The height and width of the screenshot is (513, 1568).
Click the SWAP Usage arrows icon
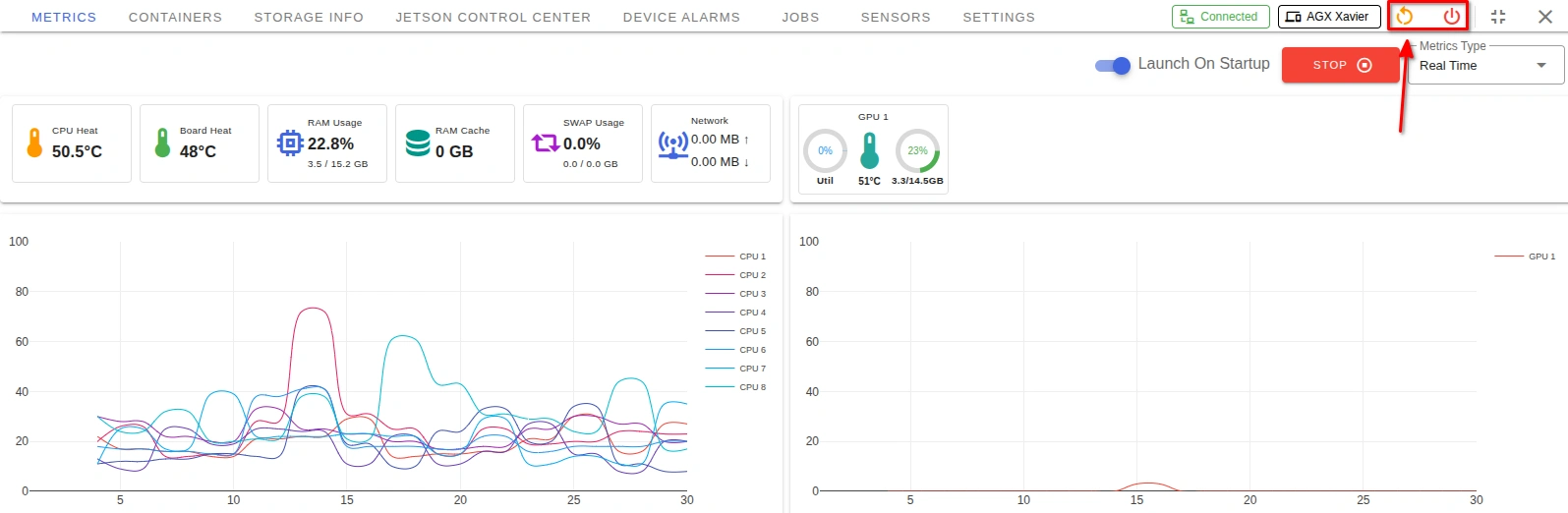pyautogui.click(x=546, y=143)
